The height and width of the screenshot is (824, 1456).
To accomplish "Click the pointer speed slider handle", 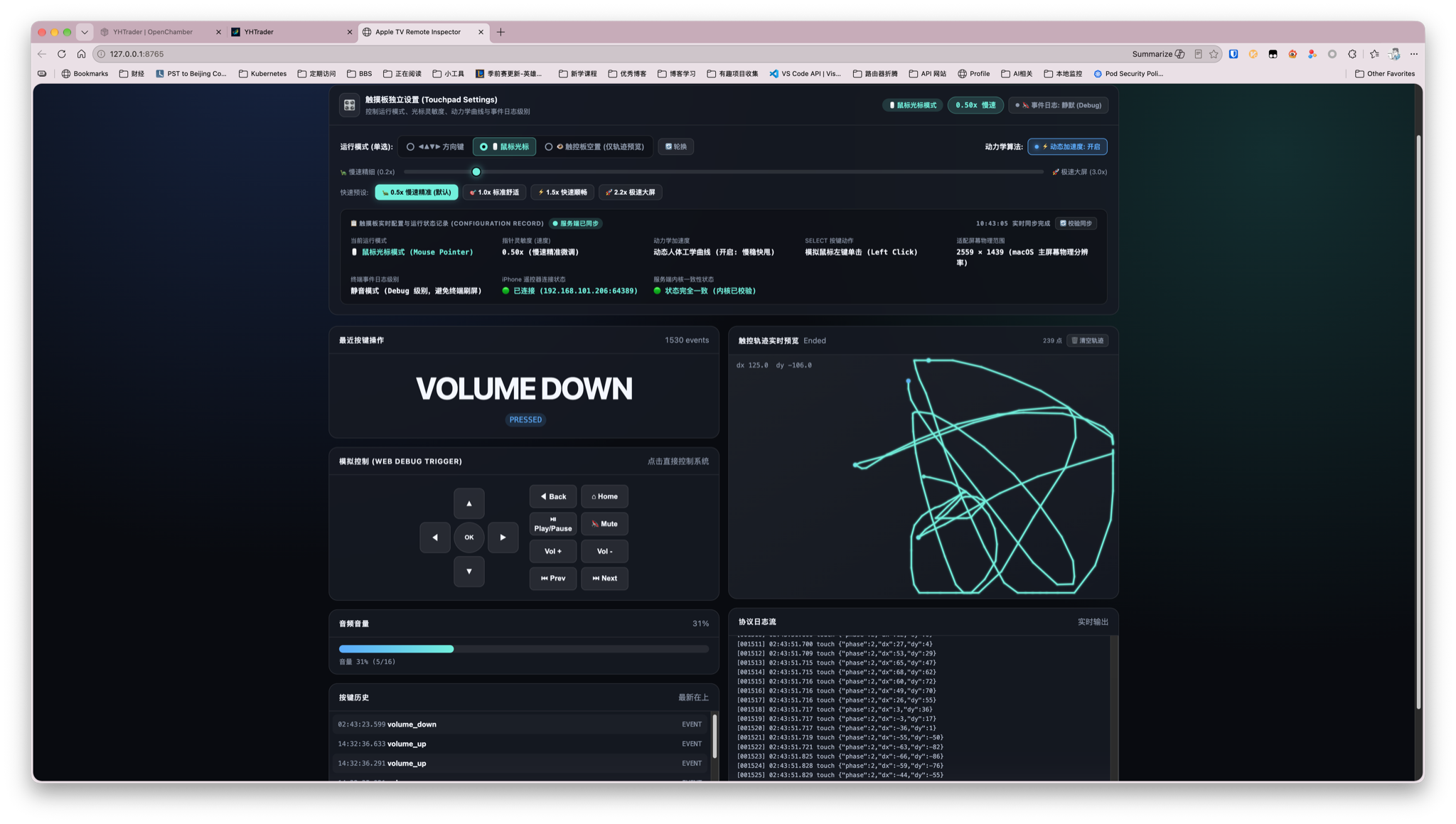I will tap(476, 172).
